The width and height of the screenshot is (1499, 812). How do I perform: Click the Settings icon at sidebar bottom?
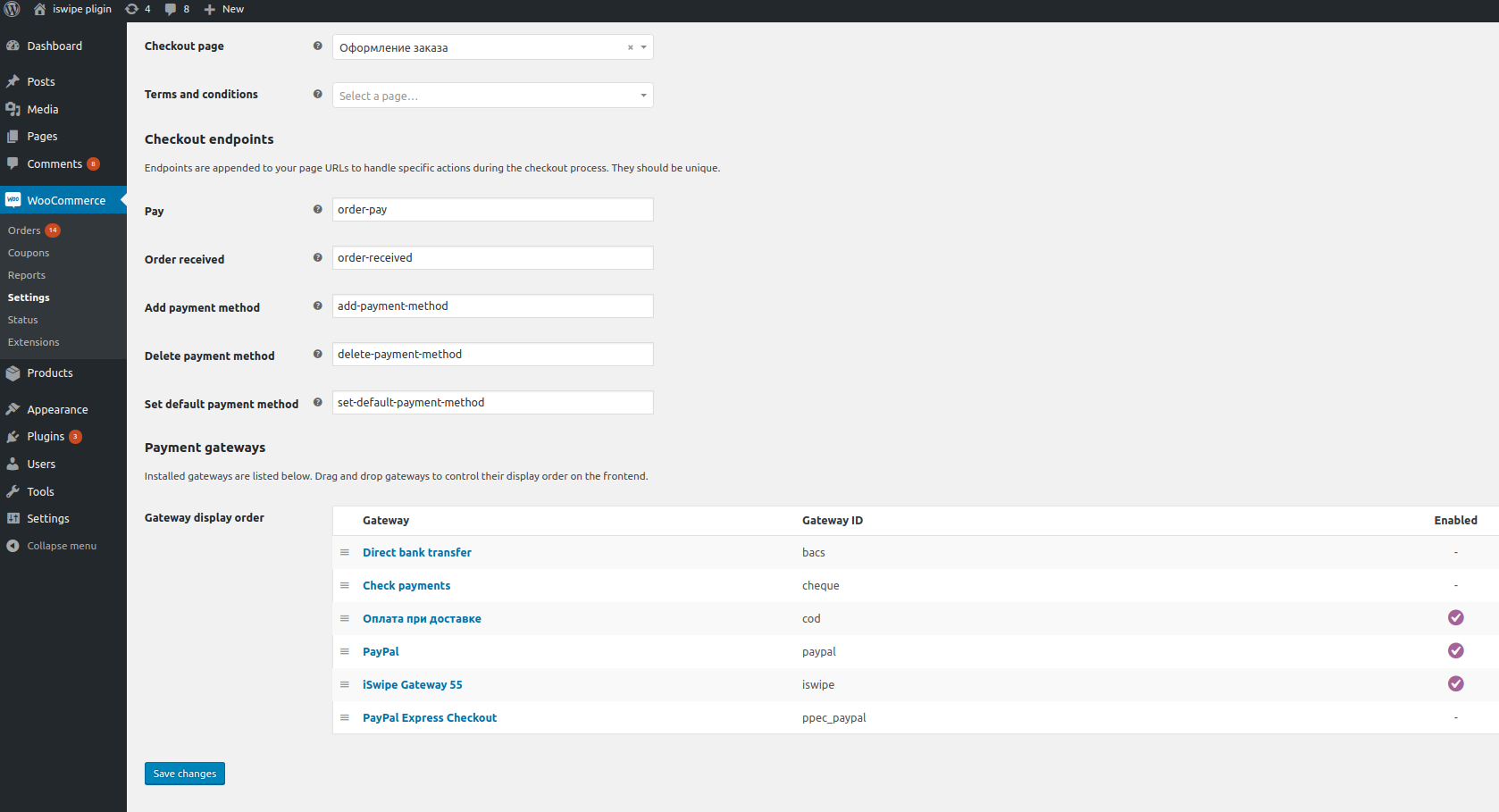pos(13,518)
